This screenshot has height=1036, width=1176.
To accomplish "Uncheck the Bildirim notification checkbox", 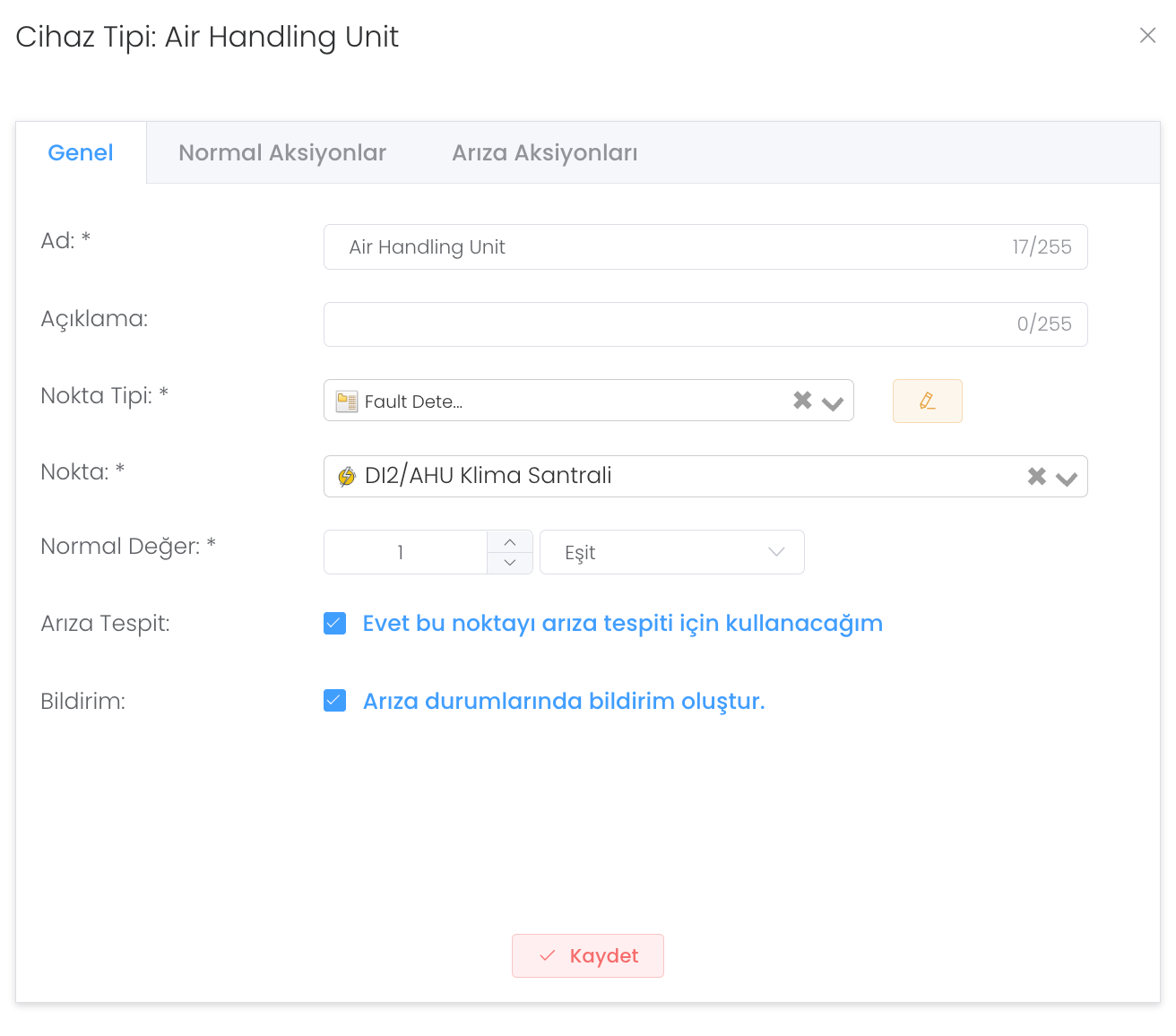I will tap(335, 700).
